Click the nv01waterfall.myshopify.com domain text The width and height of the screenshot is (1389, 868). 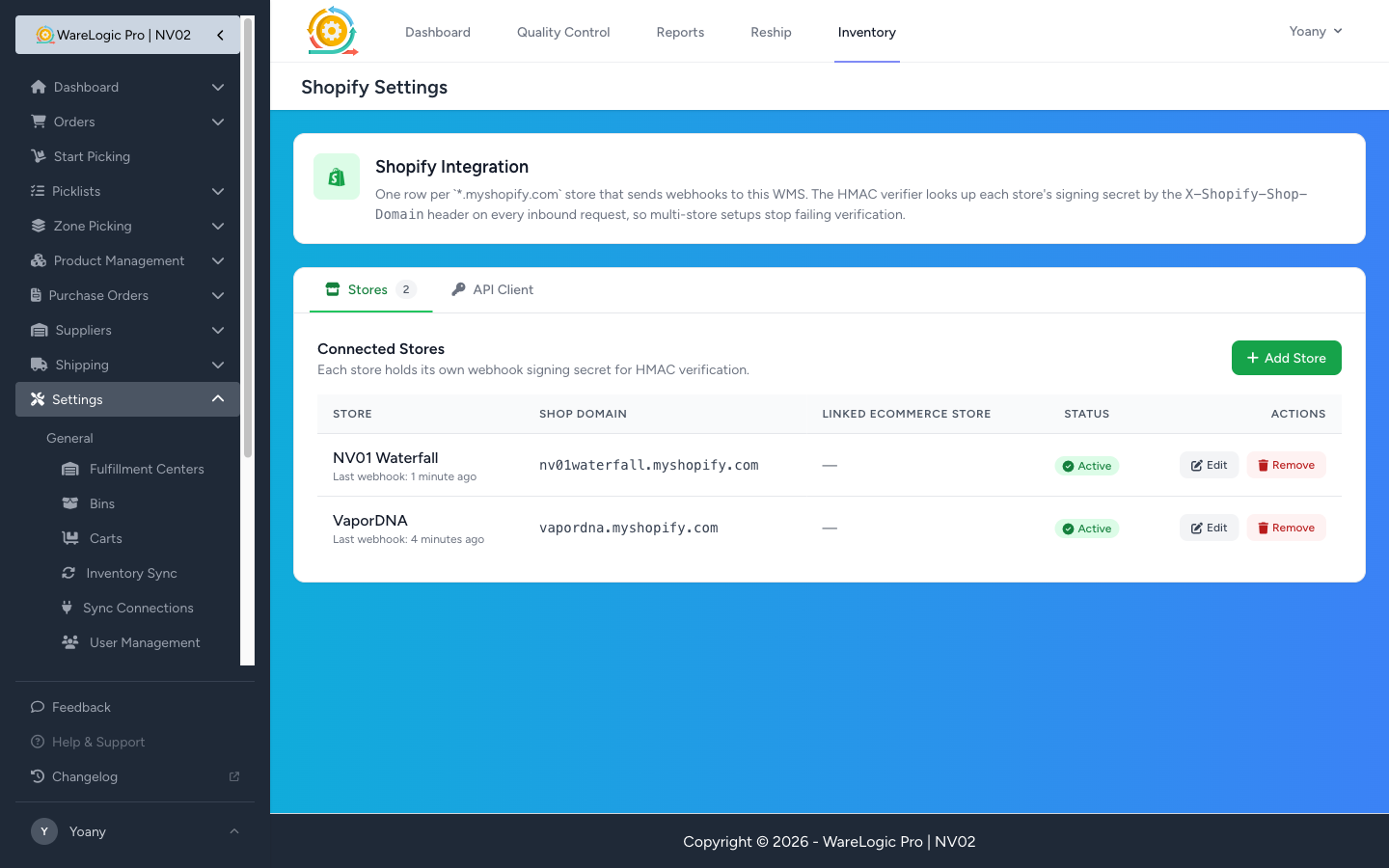pyautogui.click(x=649, y=465)
